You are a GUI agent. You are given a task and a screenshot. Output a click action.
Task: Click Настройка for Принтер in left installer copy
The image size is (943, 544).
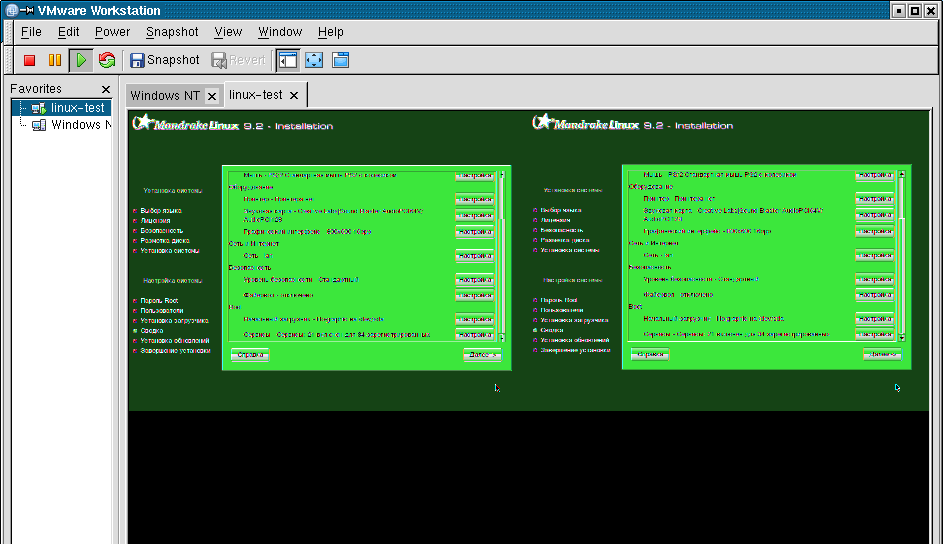tap(475, 199)
